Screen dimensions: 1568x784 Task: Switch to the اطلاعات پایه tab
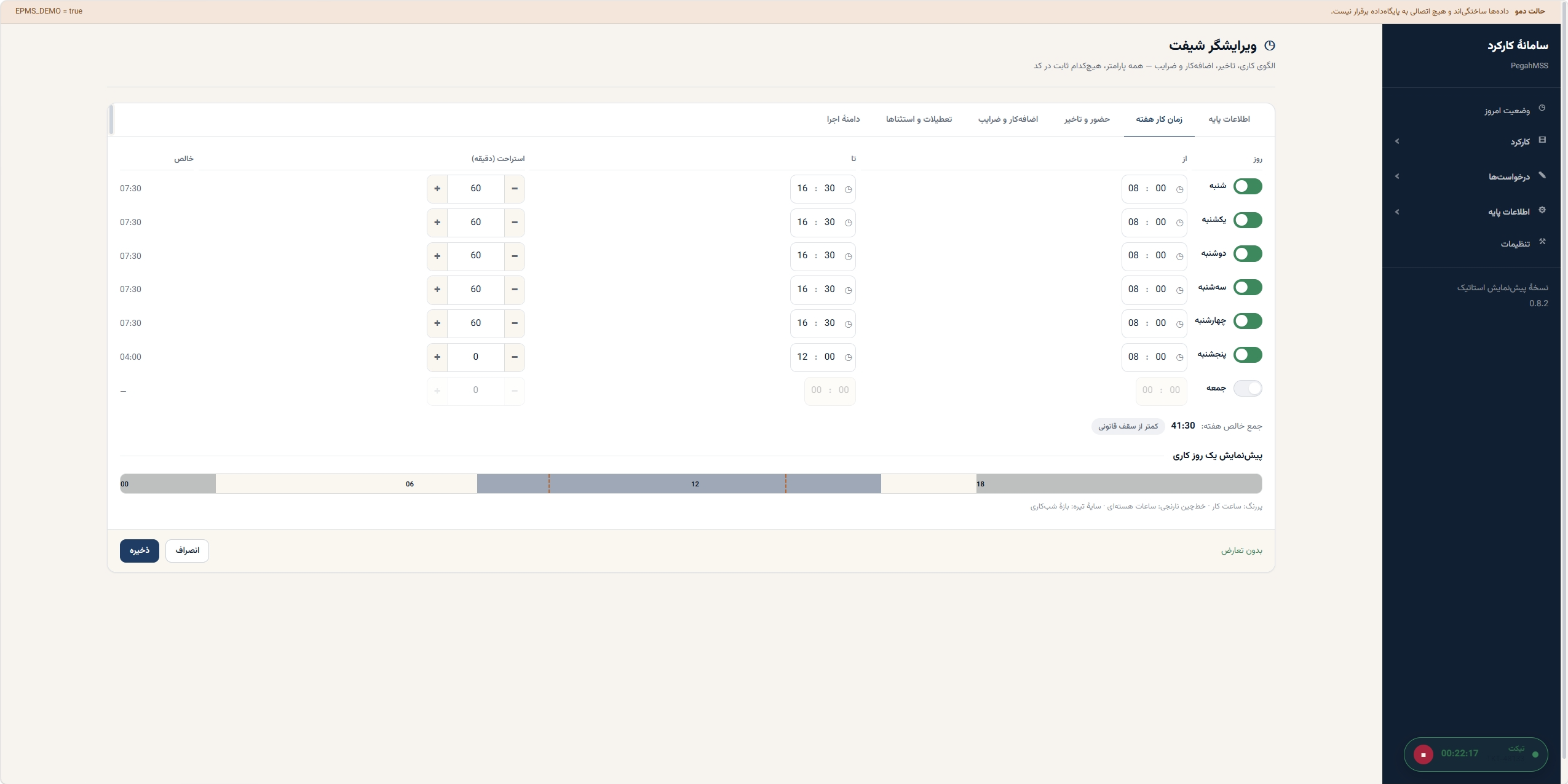(1229, 119)
